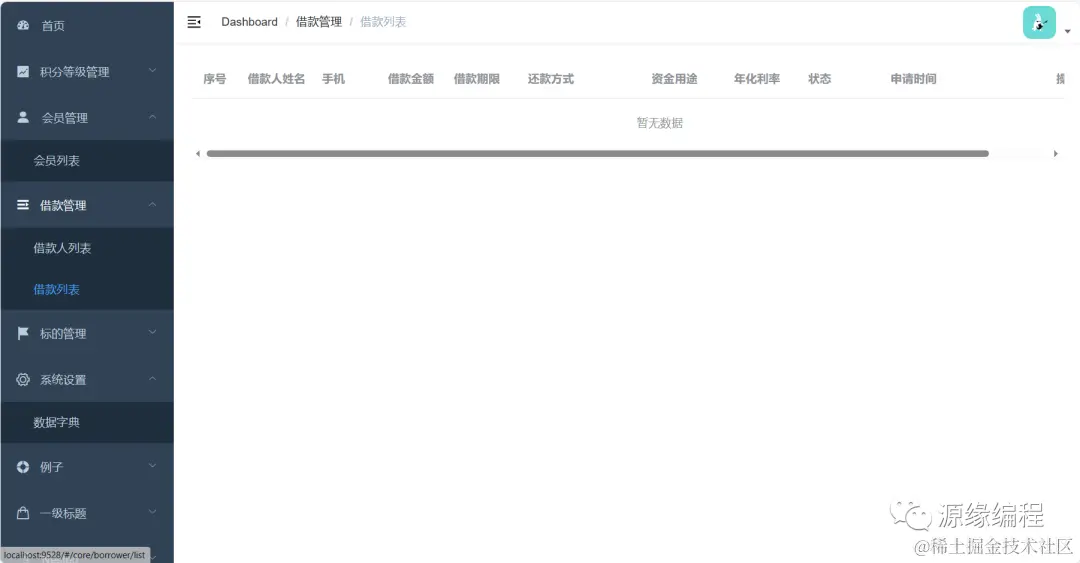1080x563 pixels.
Task: Click the flag icon beside 标的管理
Action: (x=23, y=334)
